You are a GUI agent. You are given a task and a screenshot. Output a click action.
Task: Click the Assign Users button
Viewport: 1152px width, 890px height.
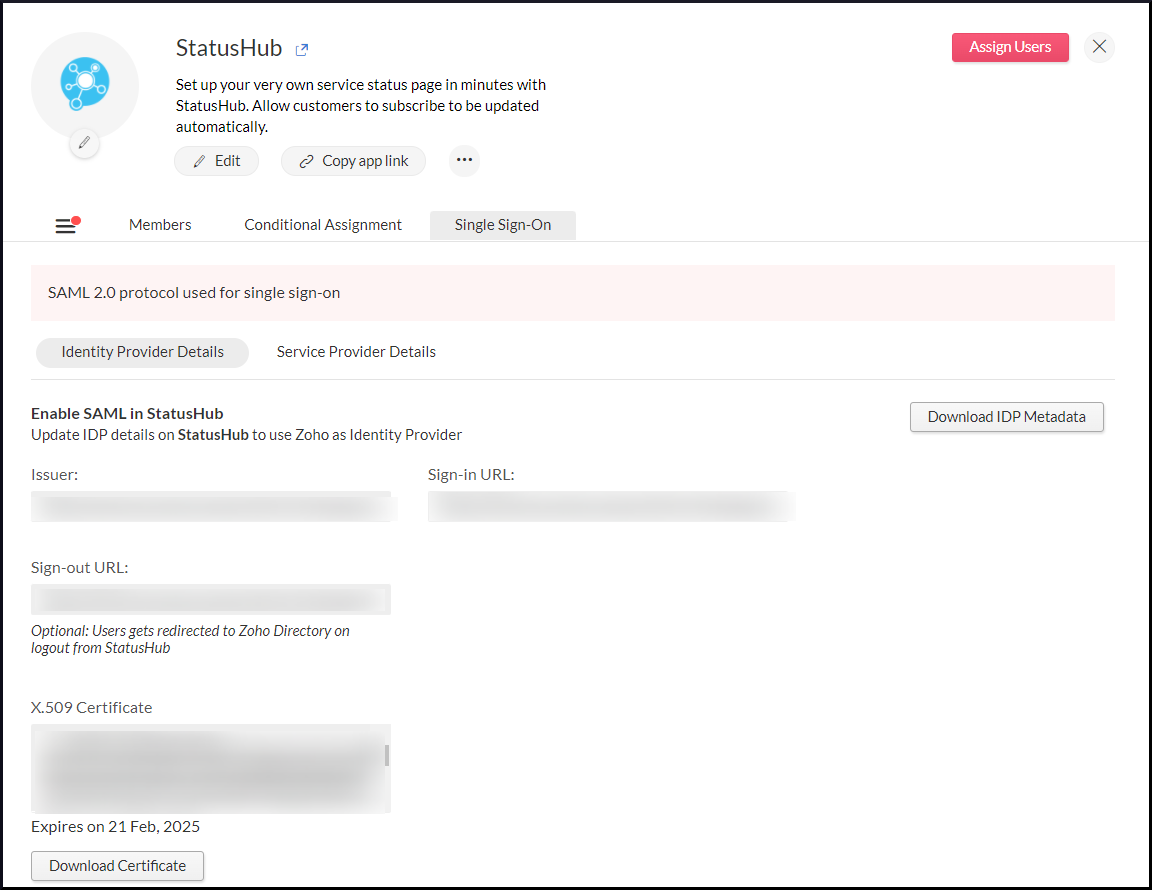click(1010, 47)
